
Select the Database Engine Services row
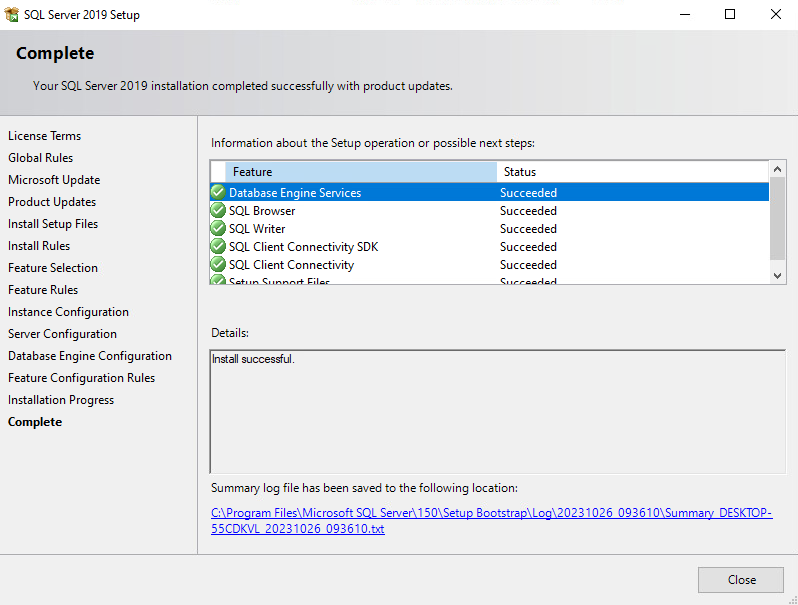[489, 192]
